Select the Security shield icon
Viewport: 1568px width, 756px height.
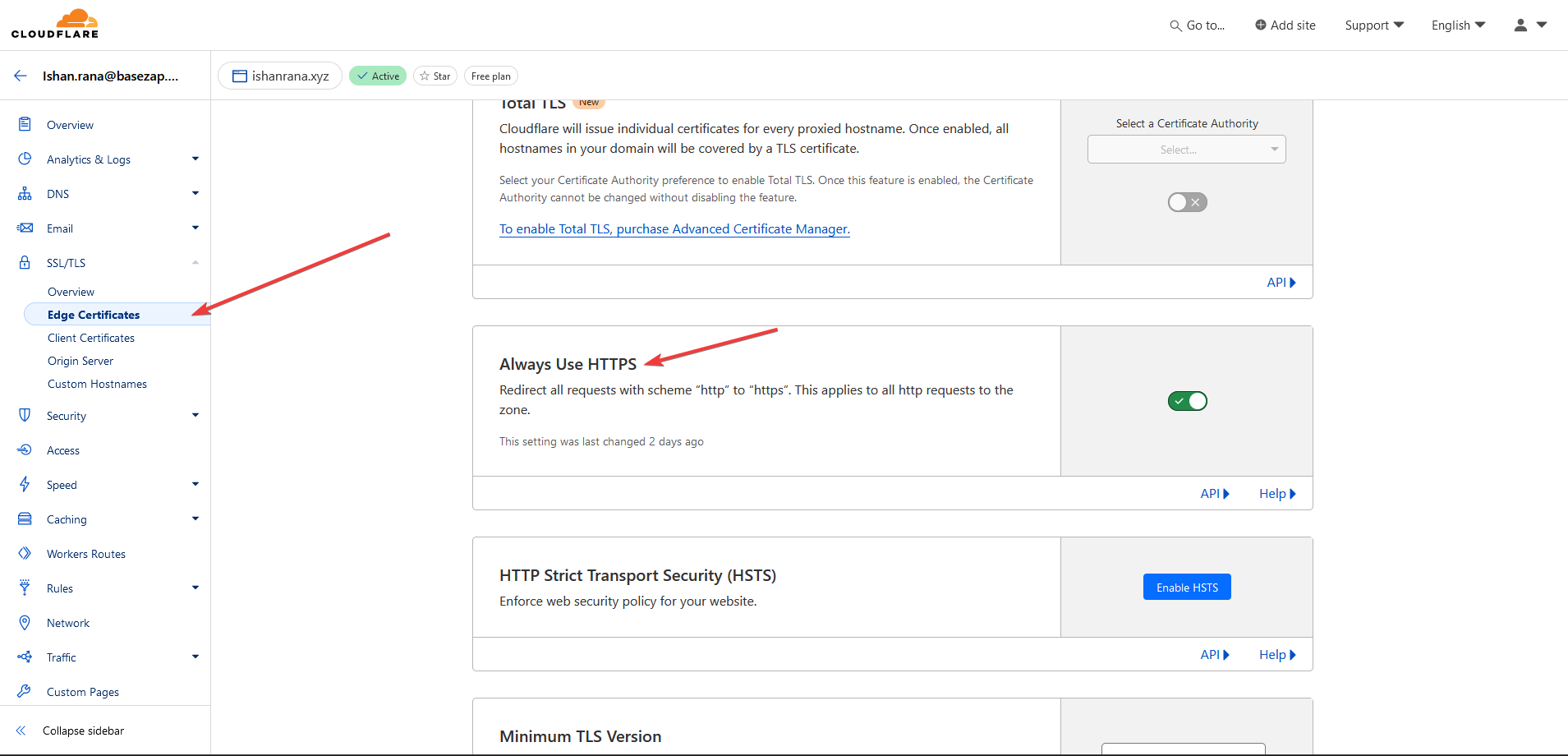tap(25, 415)
